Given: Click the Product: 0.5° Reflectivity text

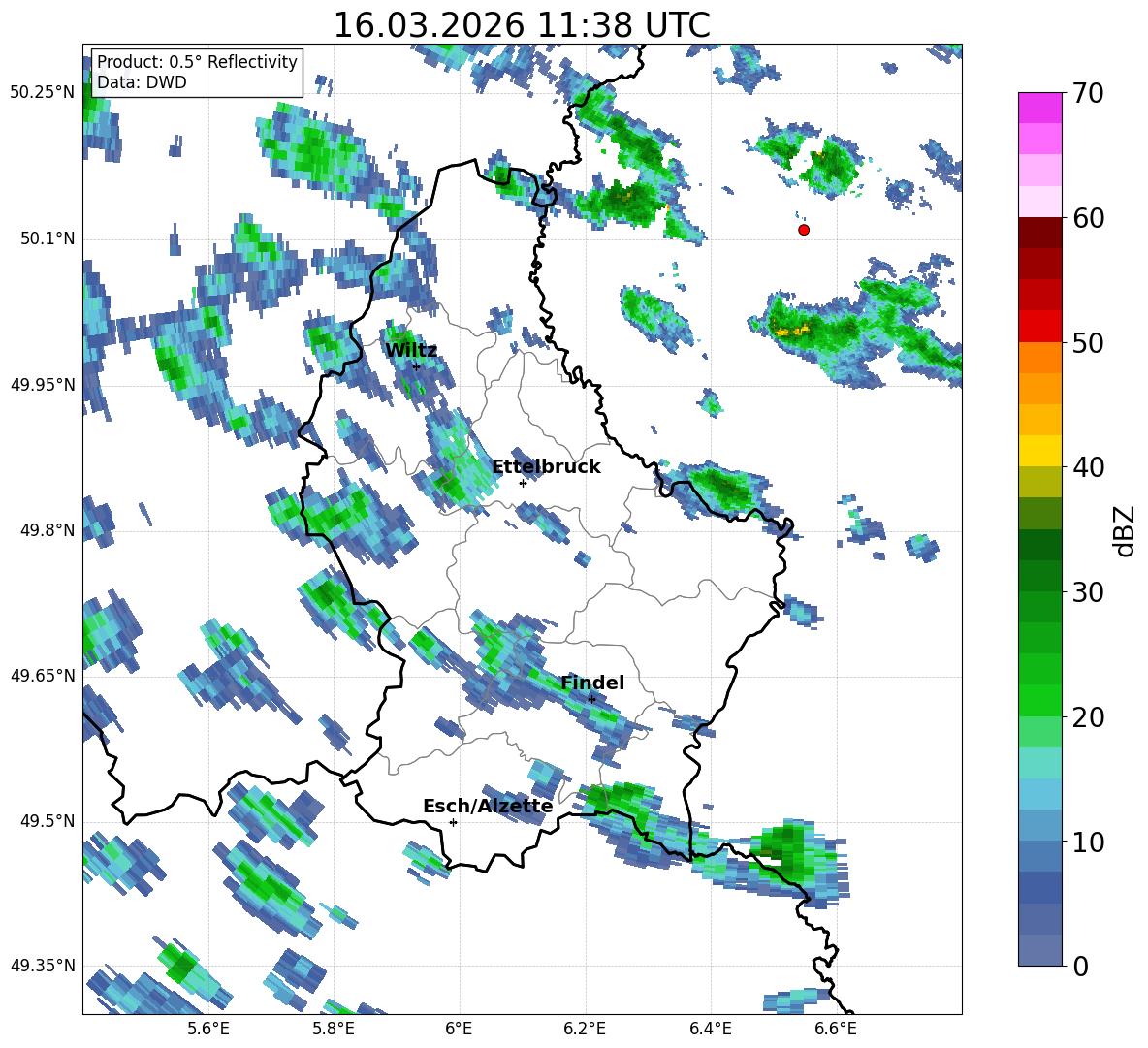Looking at the screenshot, I should [x=197, y=61].
